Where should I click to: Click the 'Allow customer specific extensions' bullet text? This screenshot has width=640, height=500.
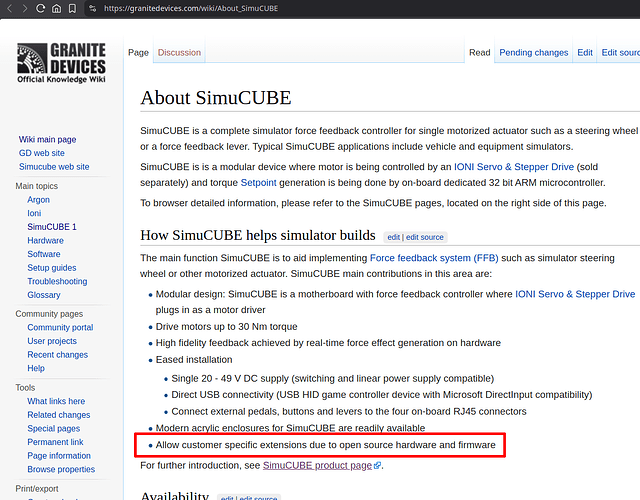tap(325, 445)
